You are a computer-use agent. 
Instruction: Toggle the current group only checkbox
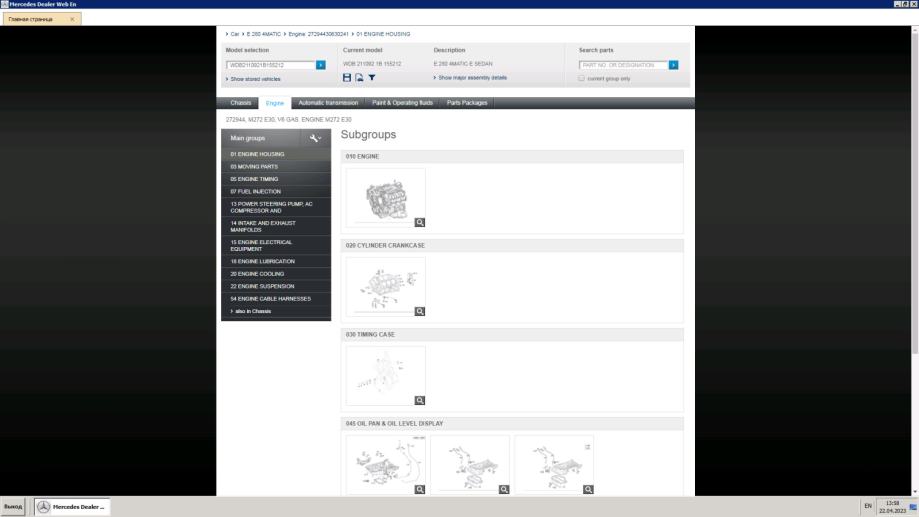pos(581,78)
